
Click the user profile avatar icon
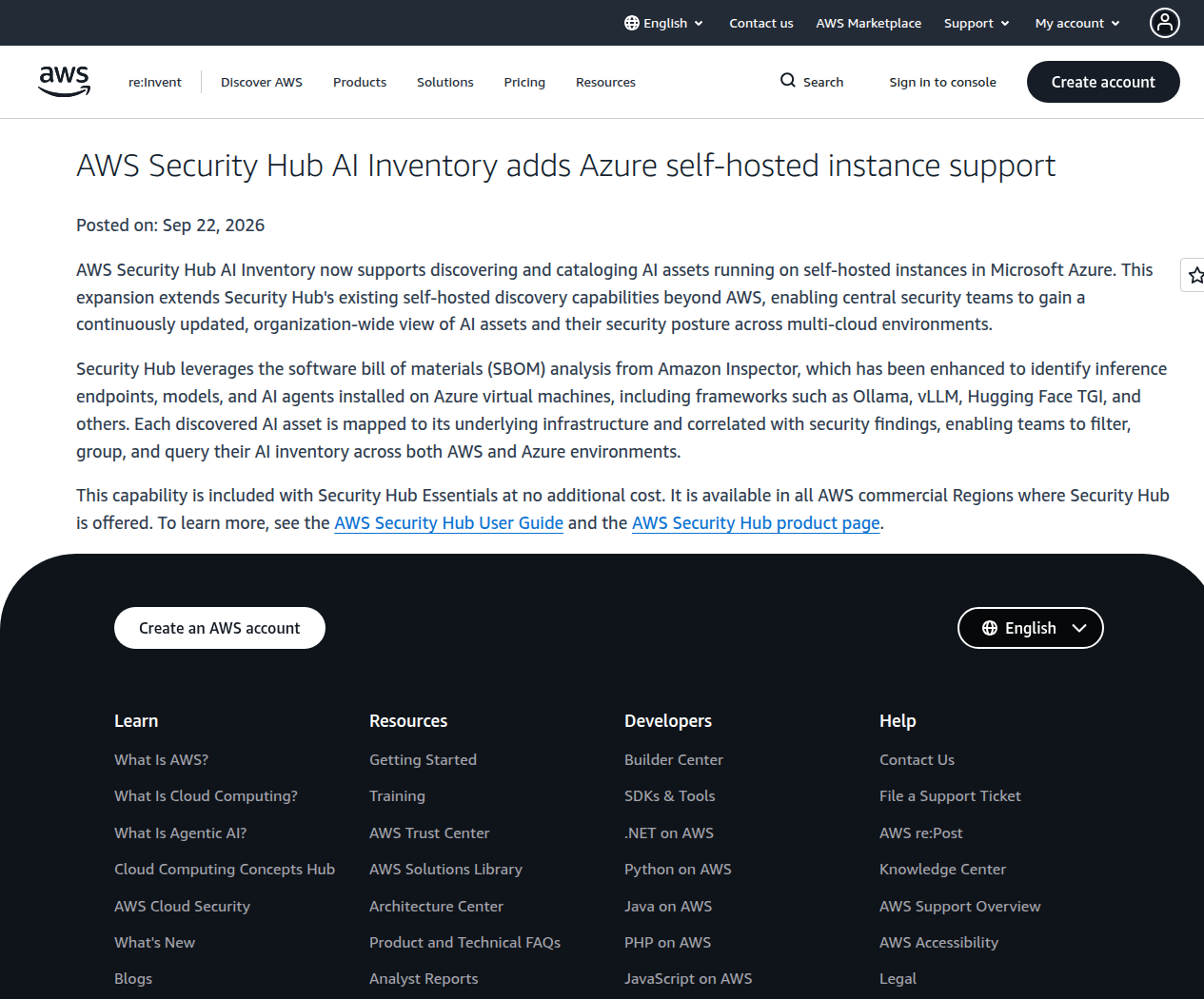tap(1165, 23)
